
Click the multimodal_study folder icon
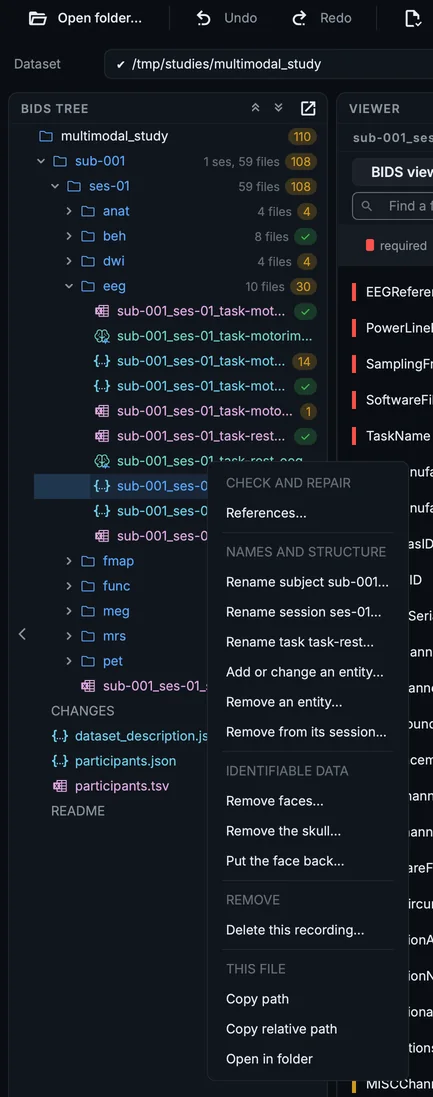46,136
